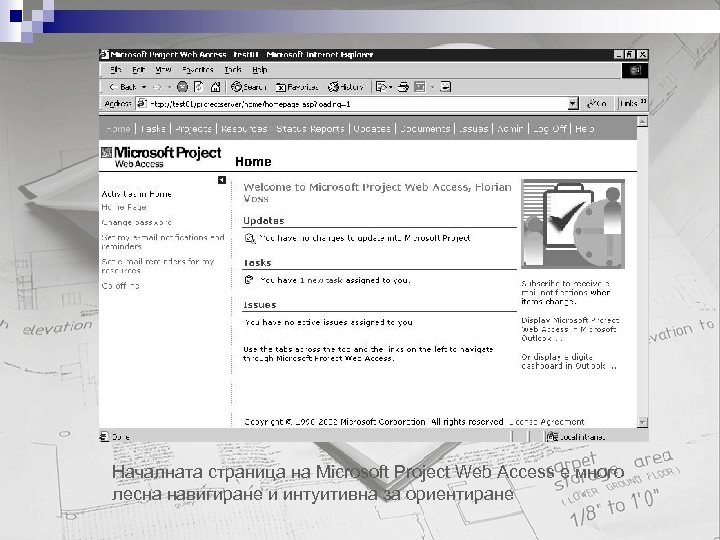The height and width of the screenshot is (540, 720).
Task: Click the Issues section heading
Action: point(259,305)
